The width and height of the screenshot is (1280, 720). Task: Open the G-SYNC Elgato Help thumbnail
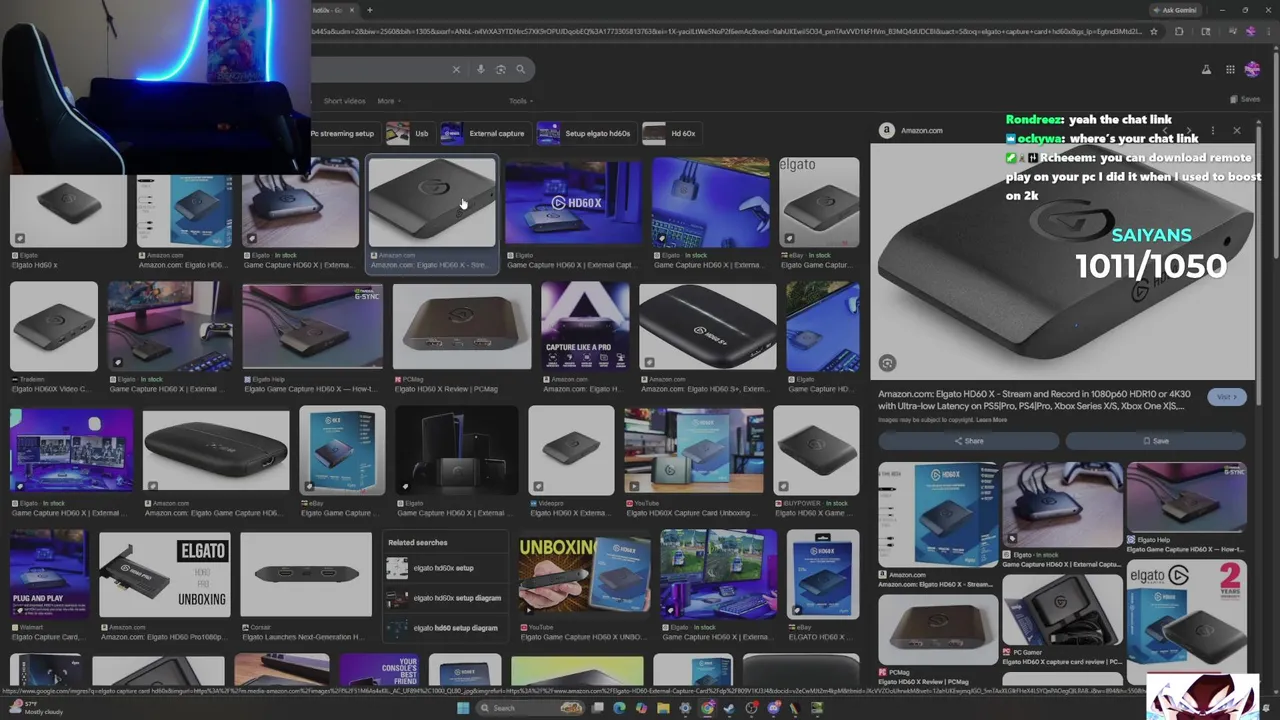coord(312,326)
